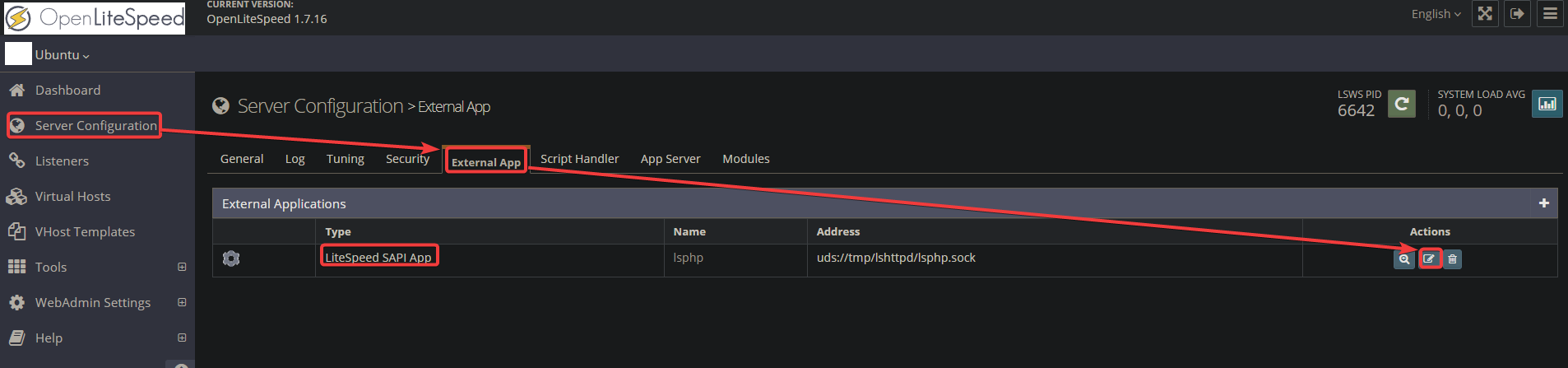Expand the Help submenu

tap(182, 338)
